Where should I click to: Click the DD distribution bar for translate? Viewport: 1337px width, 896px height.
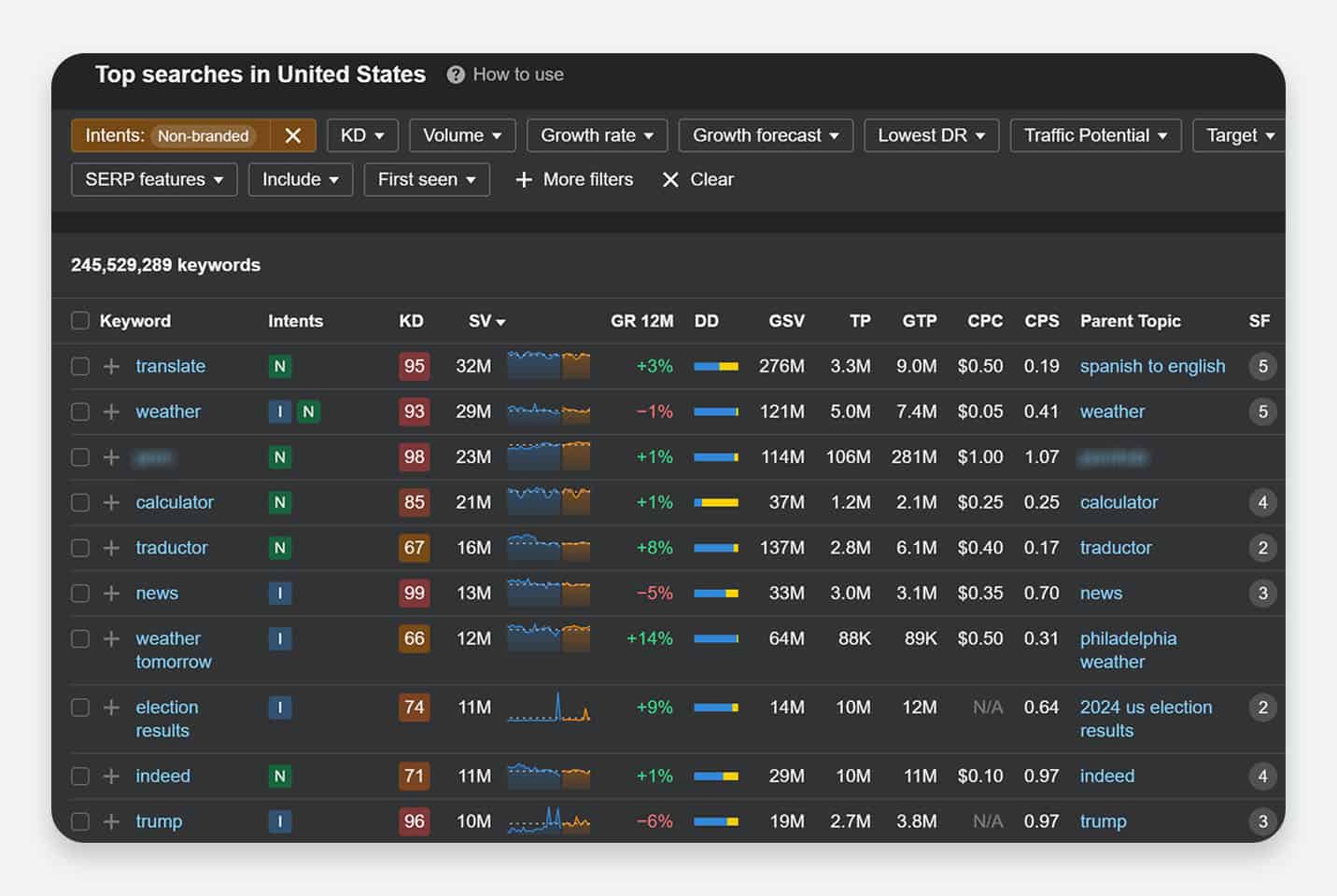tap(716, 366)
